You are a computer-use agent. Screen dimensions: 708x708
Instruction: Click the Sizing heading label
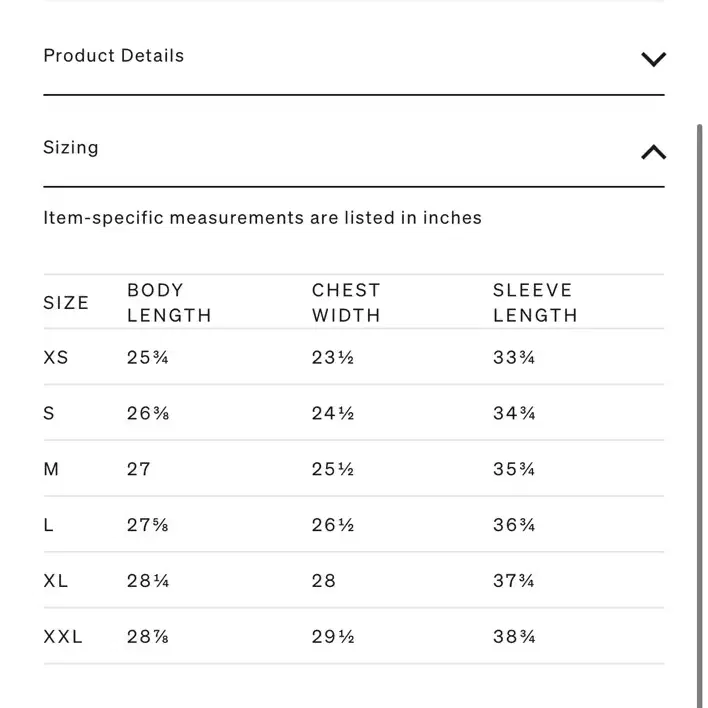(71, 148)
